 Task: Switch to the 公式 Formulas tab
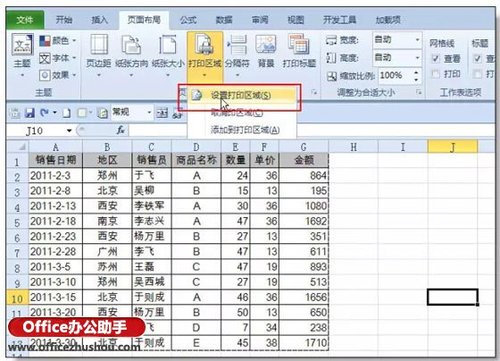tap(188, 20)
